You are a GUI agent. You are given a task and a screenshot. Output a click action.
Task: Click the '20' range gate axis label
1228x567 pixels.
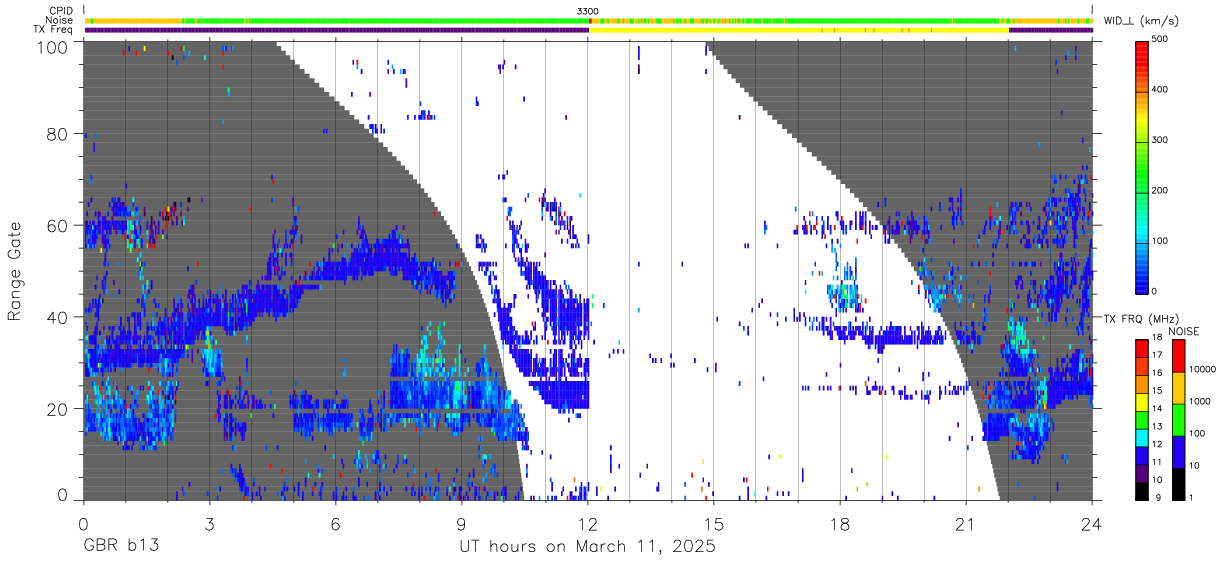(x=58, y=409)
